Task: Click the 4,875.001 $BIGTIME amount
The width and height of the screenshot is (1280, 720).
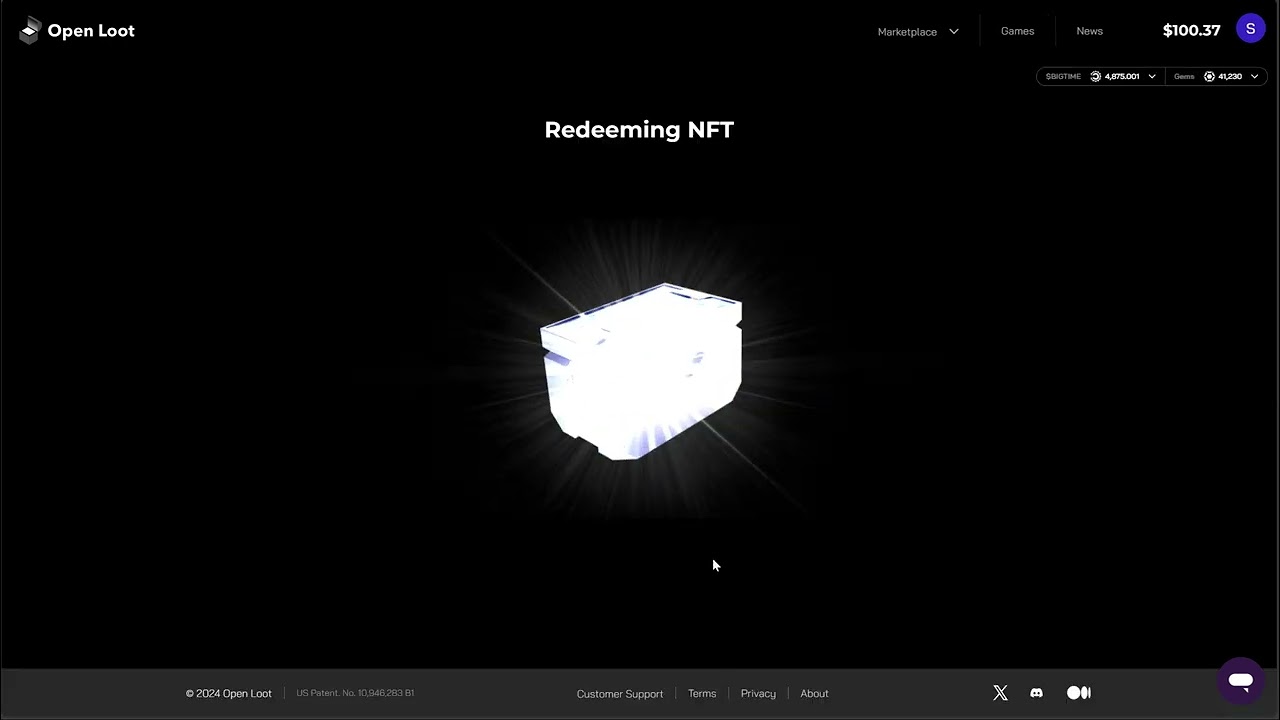Action: tap(1122, 76)
